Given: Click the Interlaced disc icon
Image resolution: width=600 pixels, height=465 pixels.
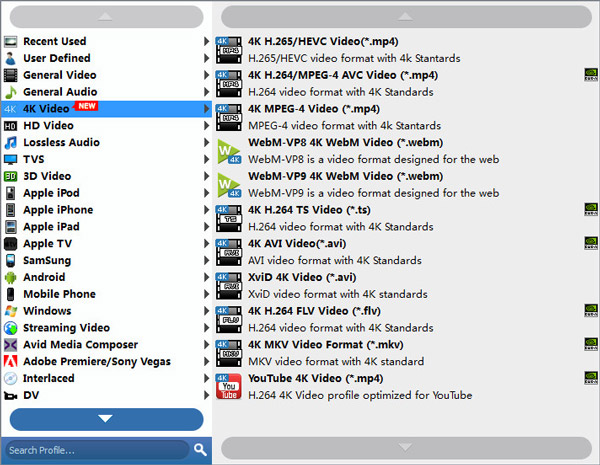Looking at the screenshot, I should [10, 378].
